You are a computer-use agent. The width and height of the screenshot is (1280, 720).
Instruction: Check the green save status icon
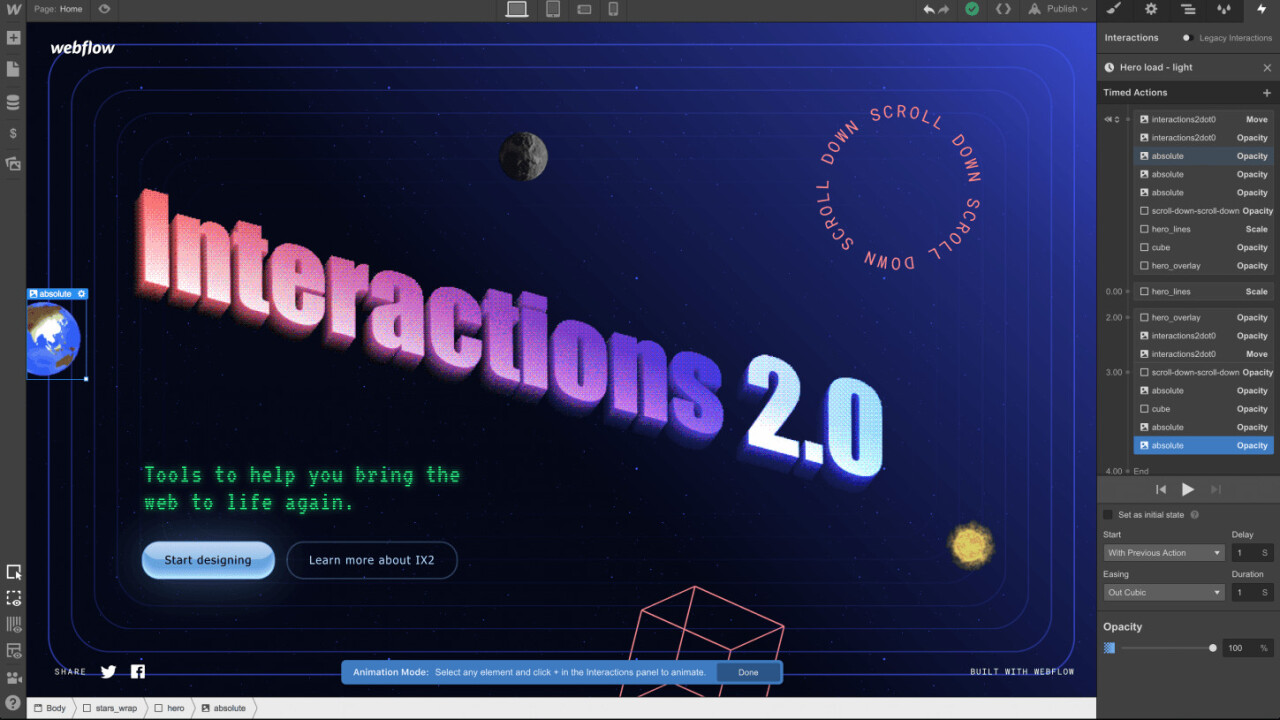click(972, 9)
